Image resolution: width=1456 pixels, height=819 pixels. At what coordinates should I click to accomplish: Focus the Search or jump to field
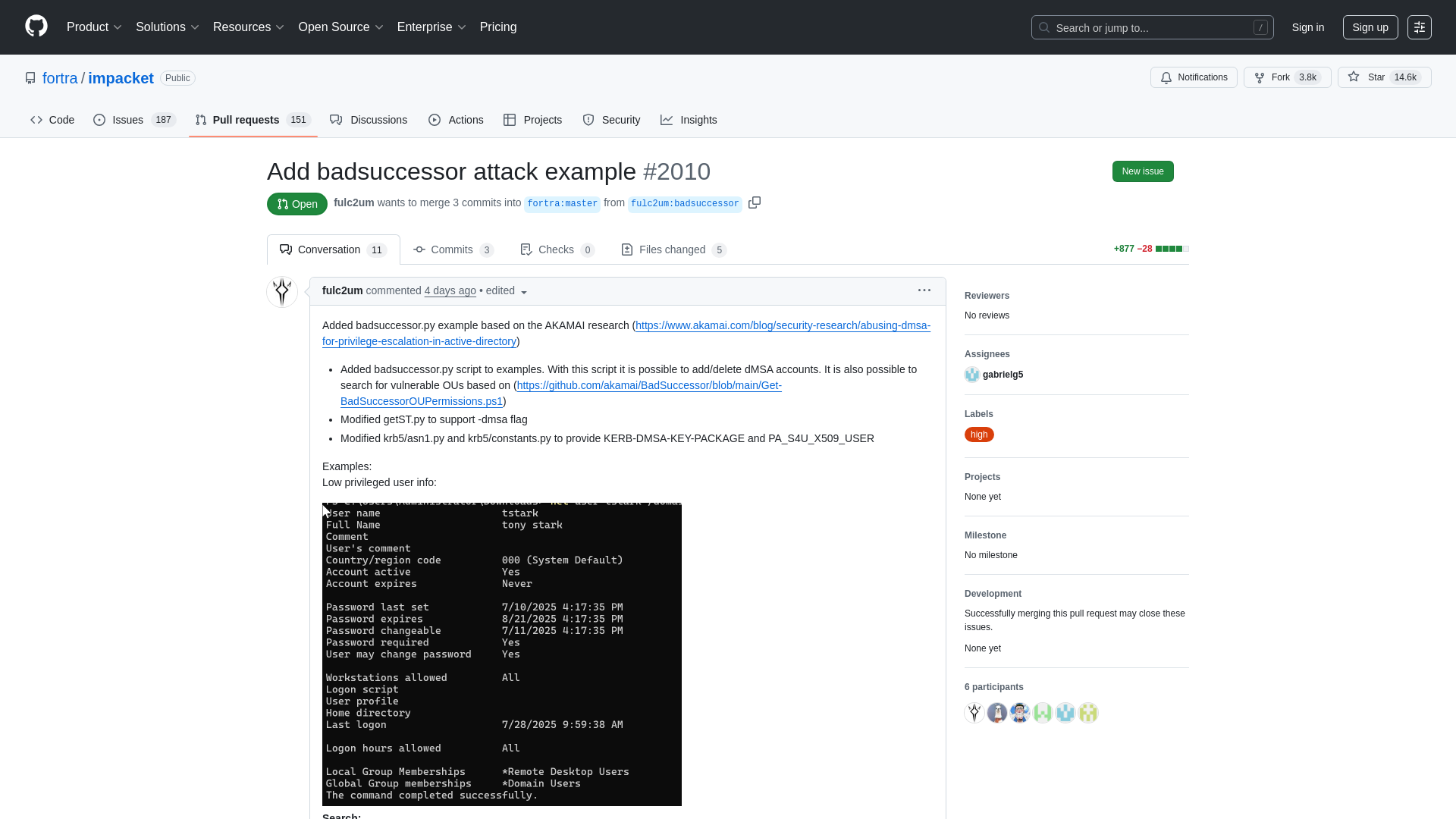coord(1152,27)
